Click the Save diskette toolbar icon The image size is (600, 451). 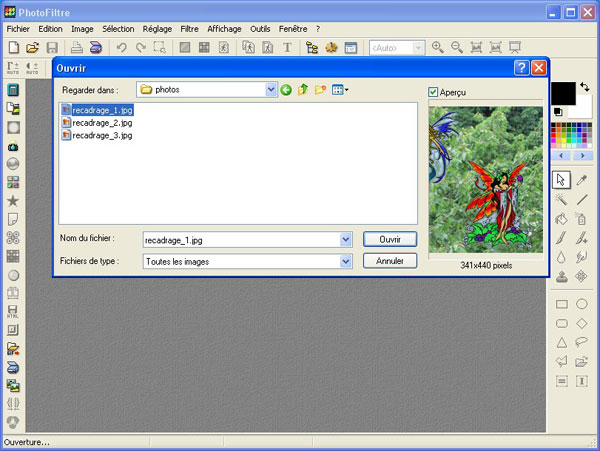pos(52,47)
